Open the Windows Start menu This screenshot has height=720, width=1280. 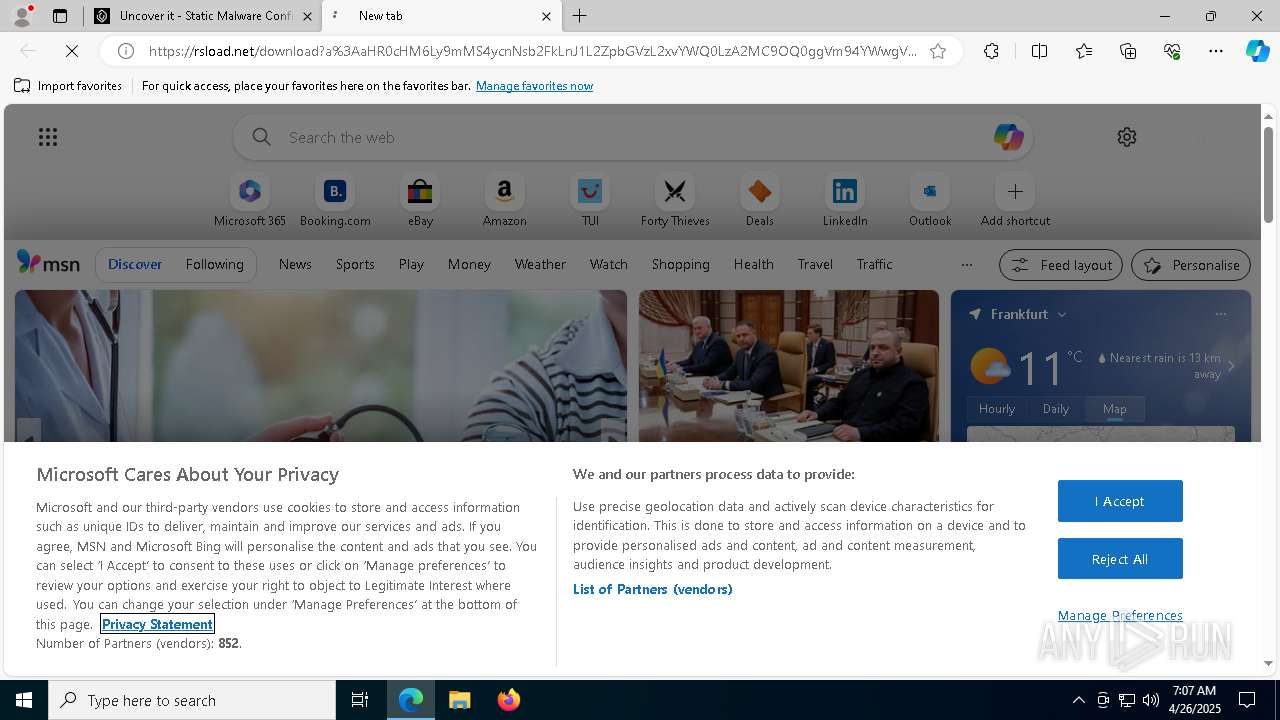[24, 700]
